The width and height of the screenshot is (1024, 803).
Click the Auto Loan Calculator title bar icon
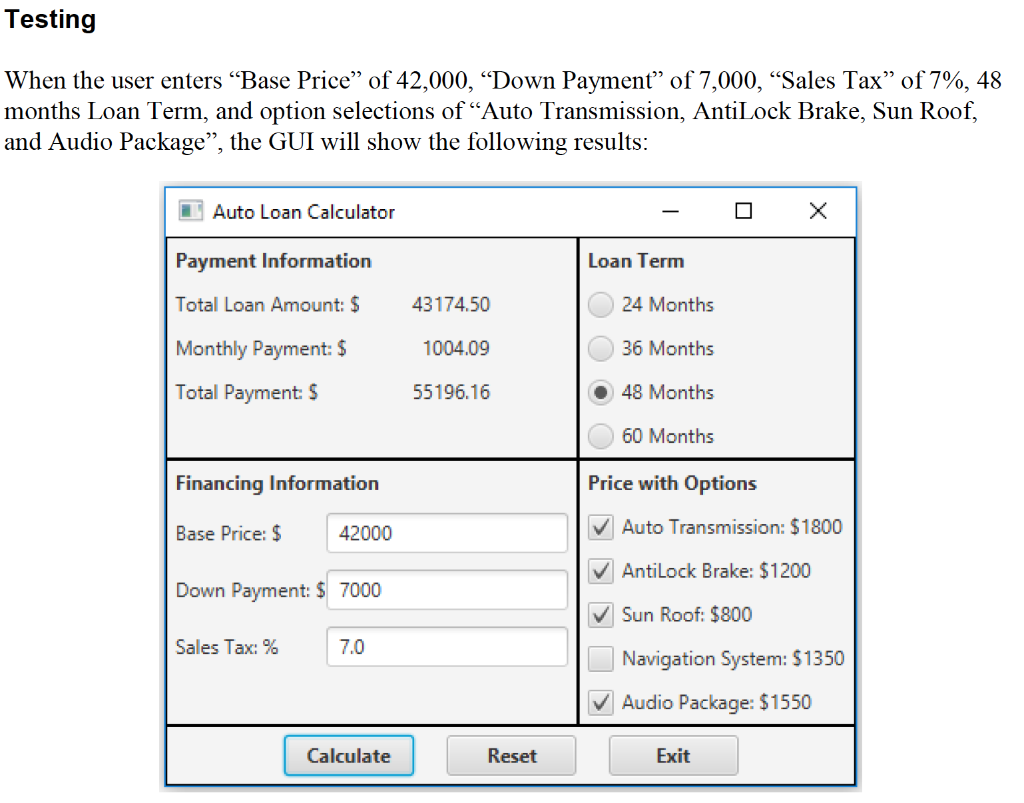(191, 211)
